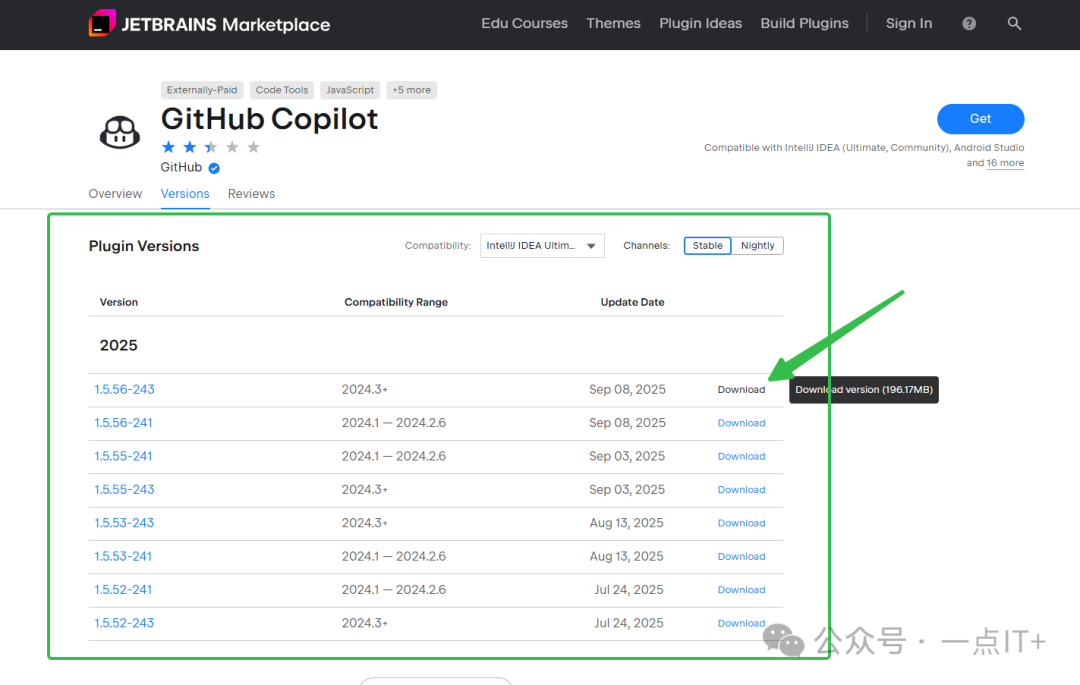Open version 1.5.56-241

123,423
